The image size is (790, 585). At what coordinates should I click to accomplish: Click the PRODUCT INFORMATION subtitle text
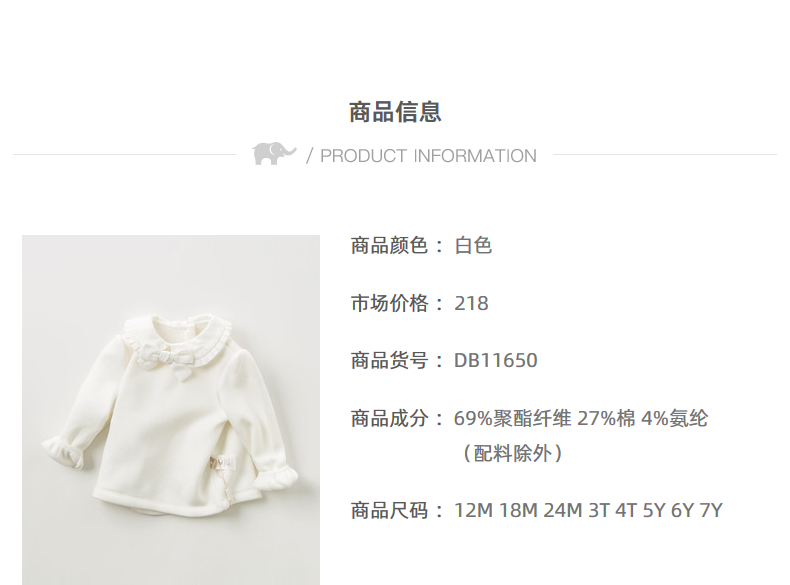coord(428,156)
